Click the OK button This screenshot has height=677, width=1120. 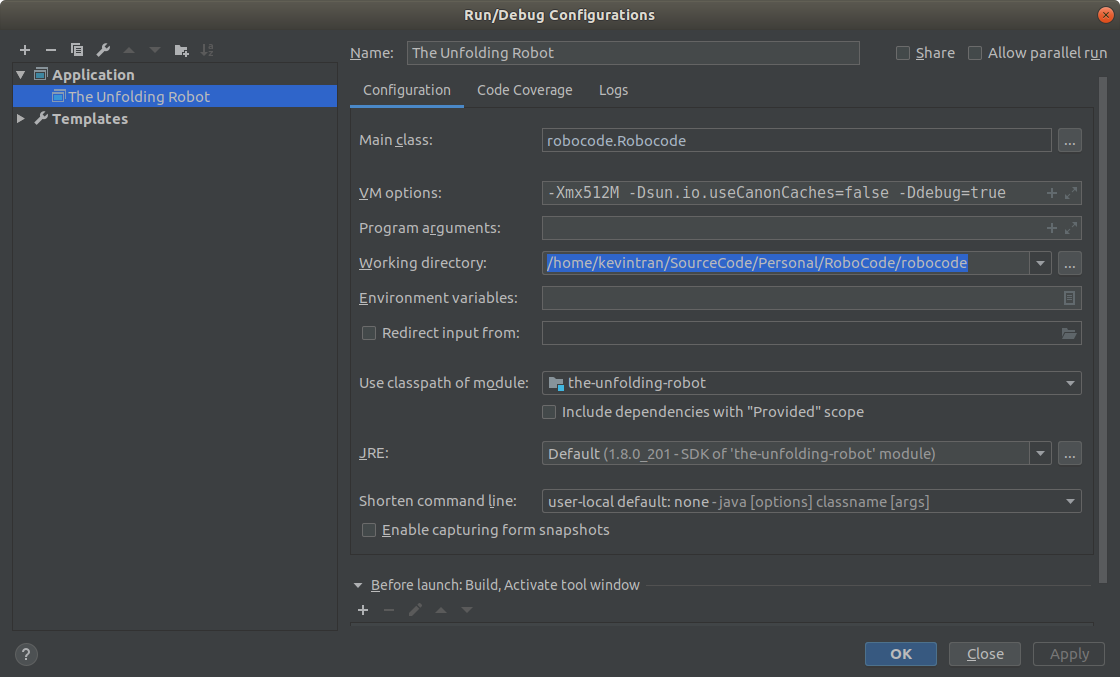pos(900,654)
